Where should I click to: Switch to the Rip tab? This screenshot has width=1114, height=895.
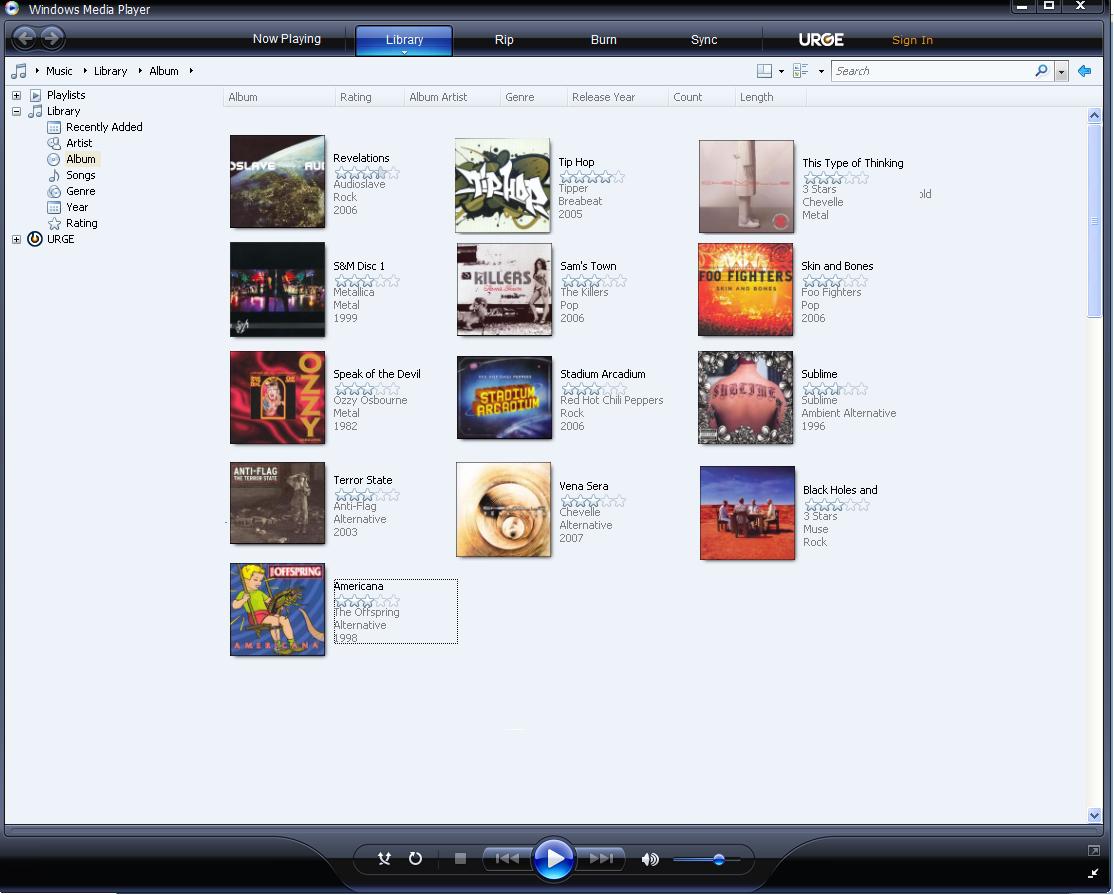(x=504, y=40)
